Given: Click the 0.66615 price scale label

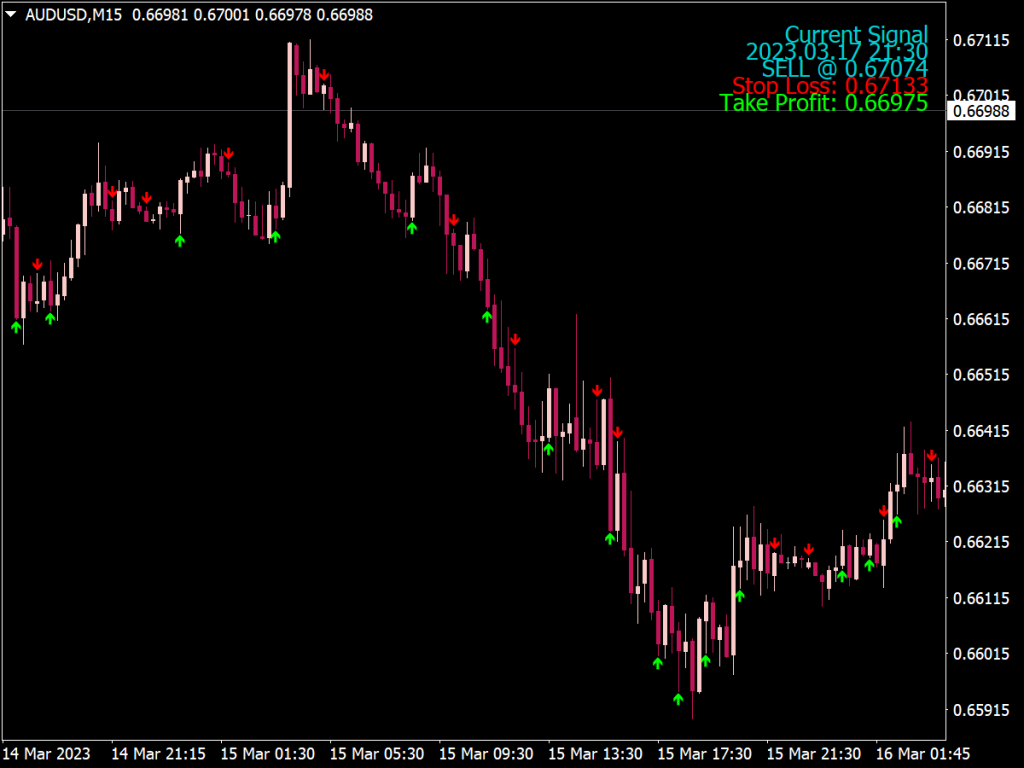Looking at the screenshot, I should pos(981,319).
